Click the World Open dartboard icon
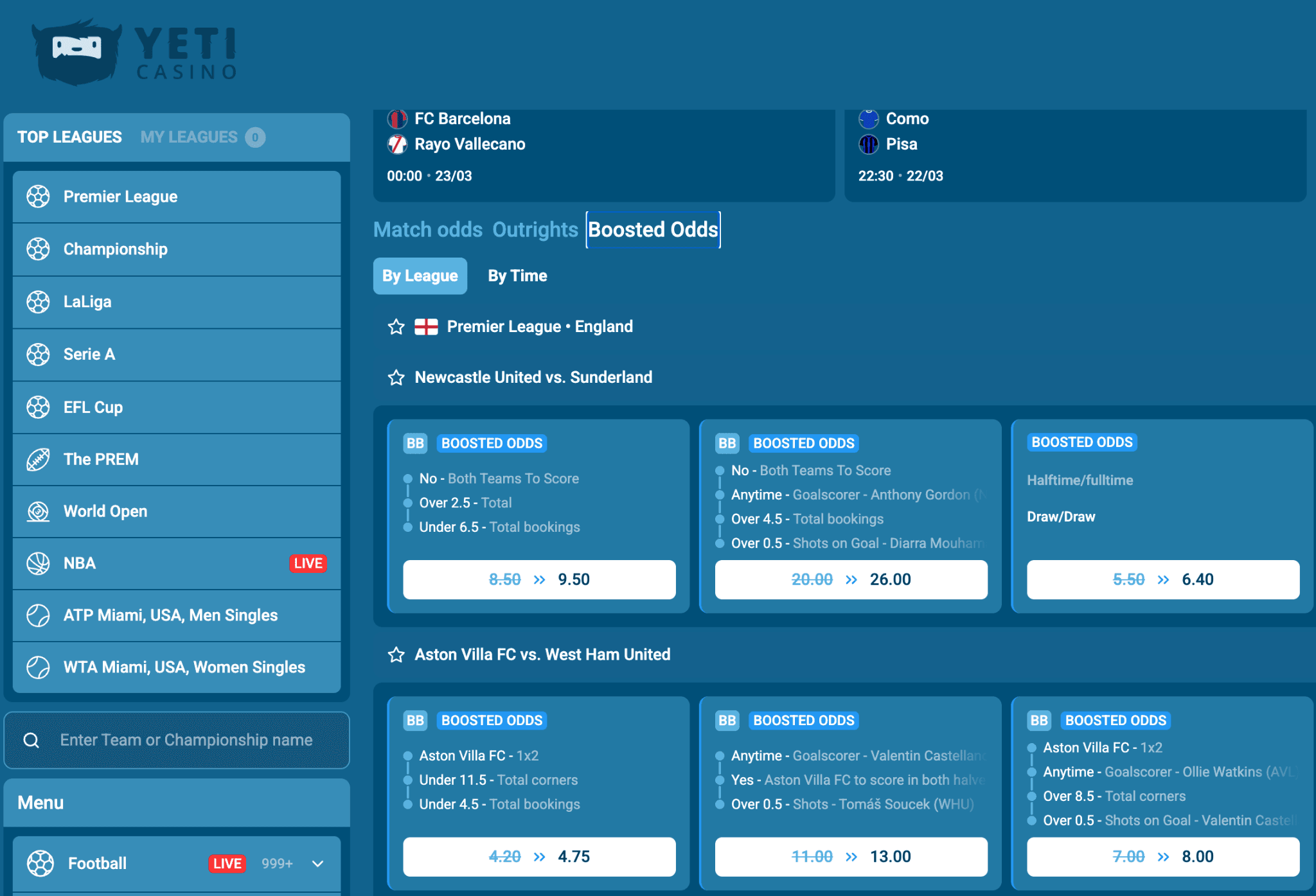This screenshot has height=896, width=1316. click(39, 511)
